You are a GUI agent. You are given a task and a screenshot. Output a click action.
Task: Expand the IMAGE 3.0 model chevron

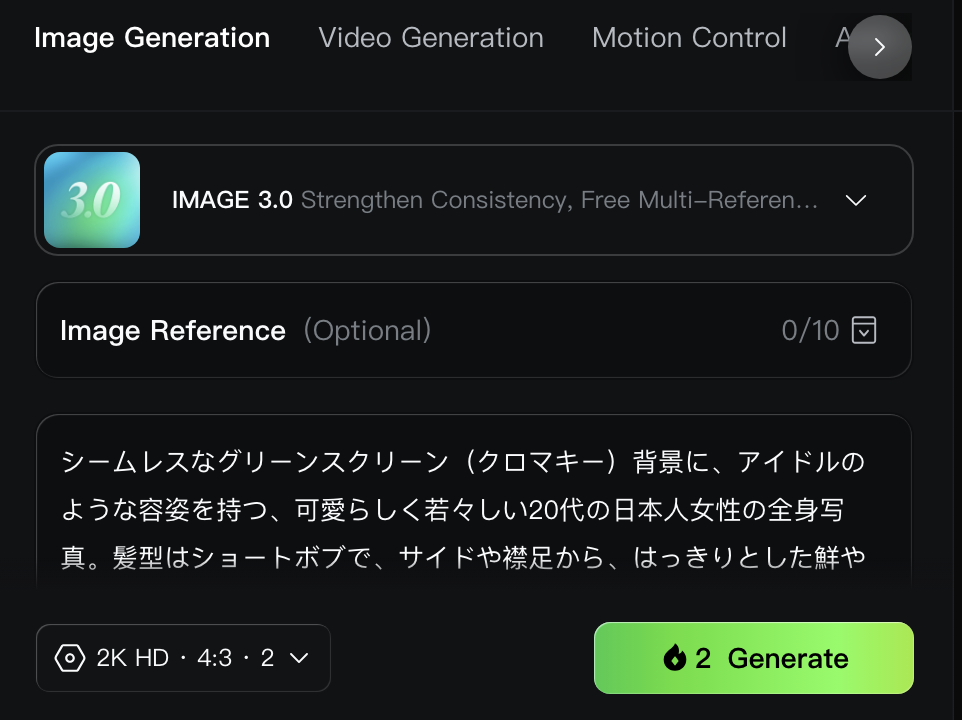(x=856, y=200)
